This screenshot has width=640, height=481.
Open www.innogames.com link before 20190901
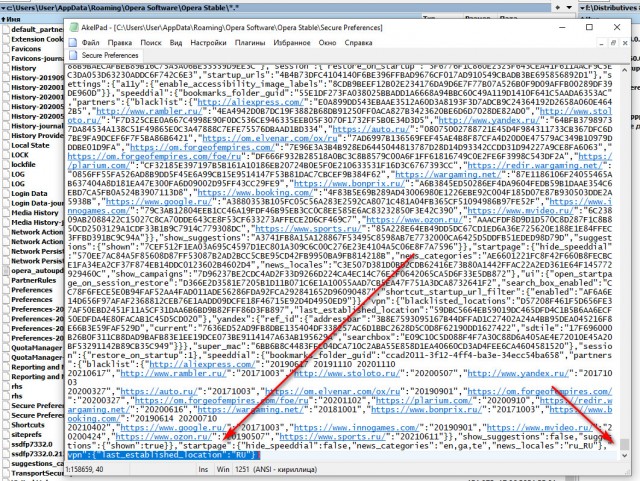[x=356, y=428]
